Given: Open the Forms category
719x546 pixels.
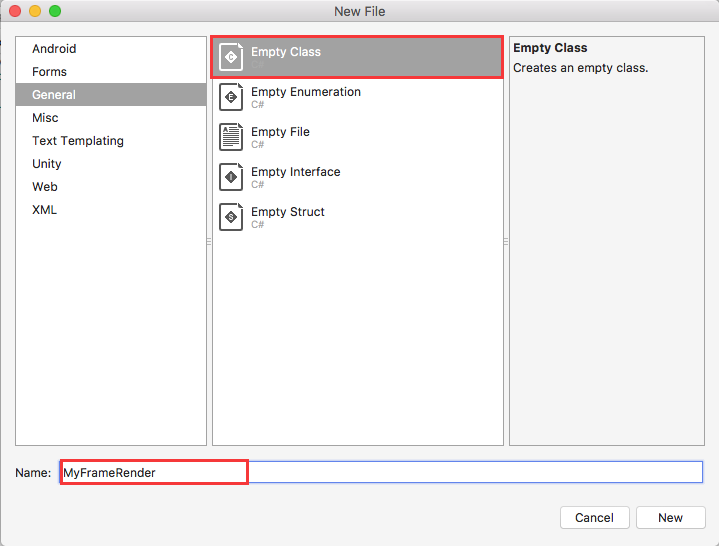Looking at the screenshot, I should pyautogui.click(x=50, y=72).
